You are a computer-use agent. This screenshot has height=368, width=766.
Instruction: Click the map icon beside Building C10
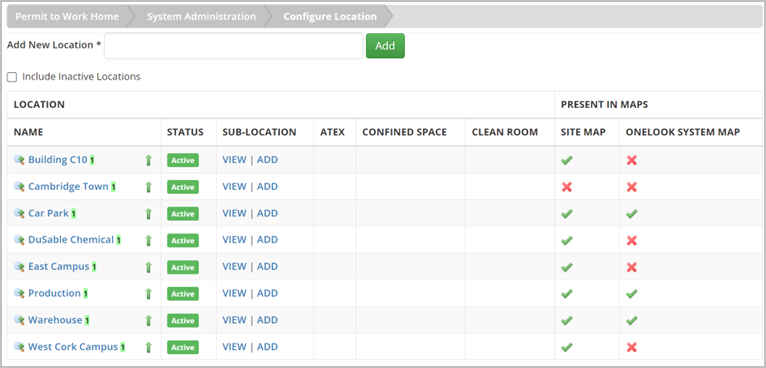pos(19,160)
